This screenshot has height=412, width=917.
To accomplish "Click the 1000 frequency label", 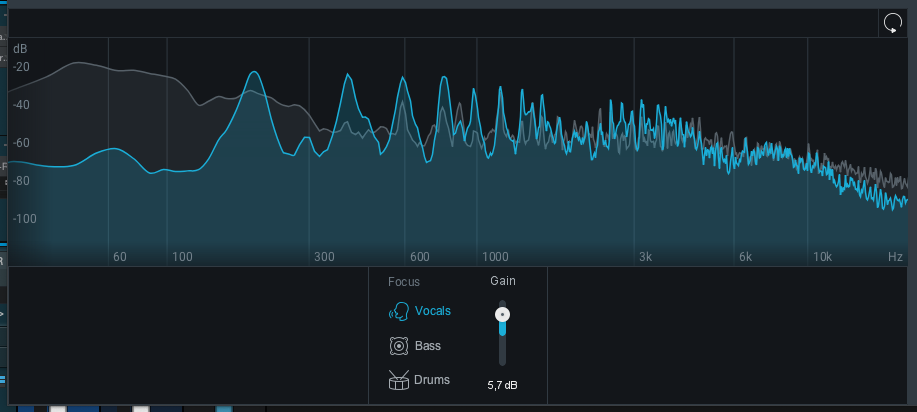I will coord(495,257).
